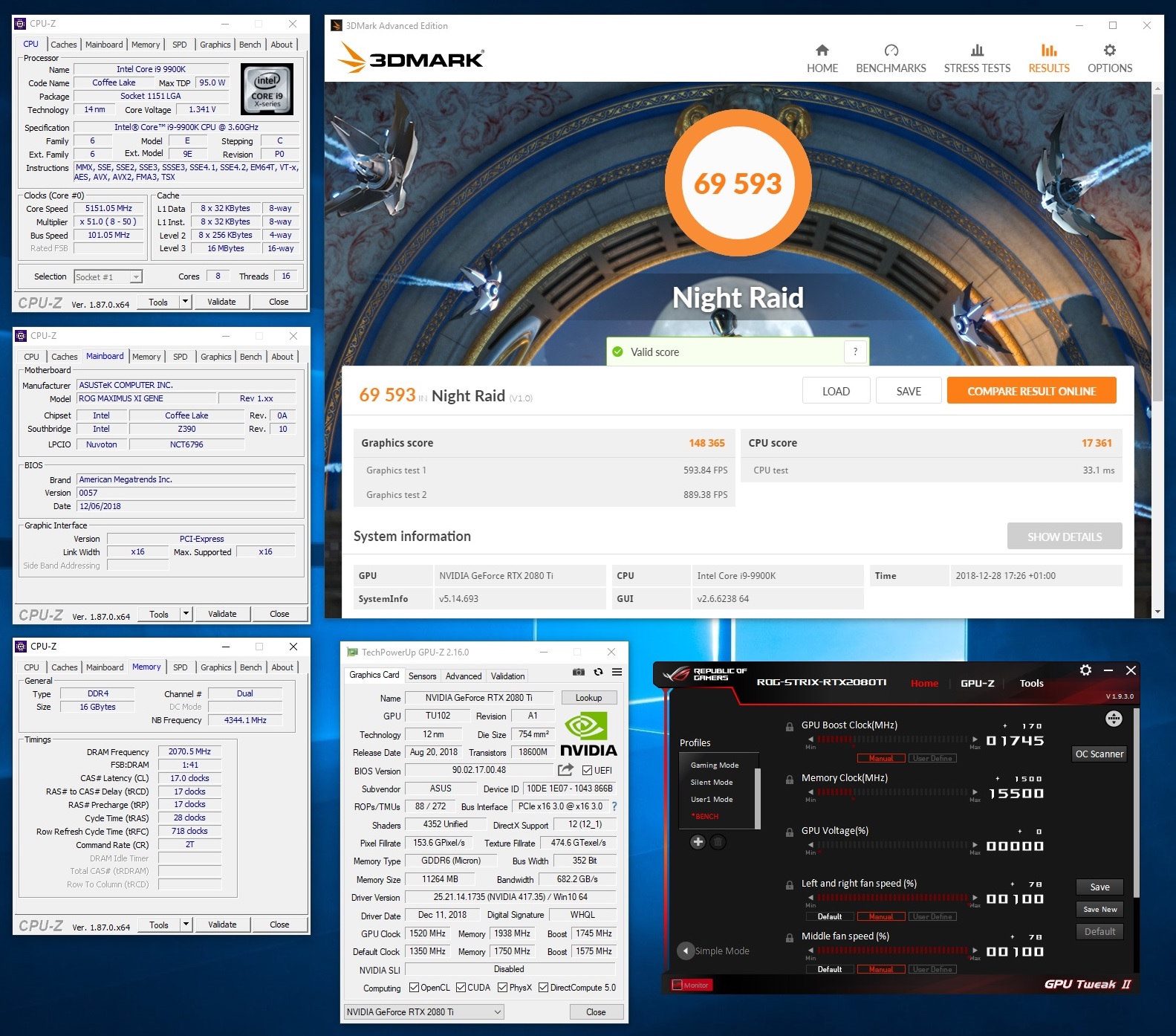Select Manual mode for GPU Boost Clock
Image resolution: width=1176 pixels, height=1036 pixels.
click(881, 758)
